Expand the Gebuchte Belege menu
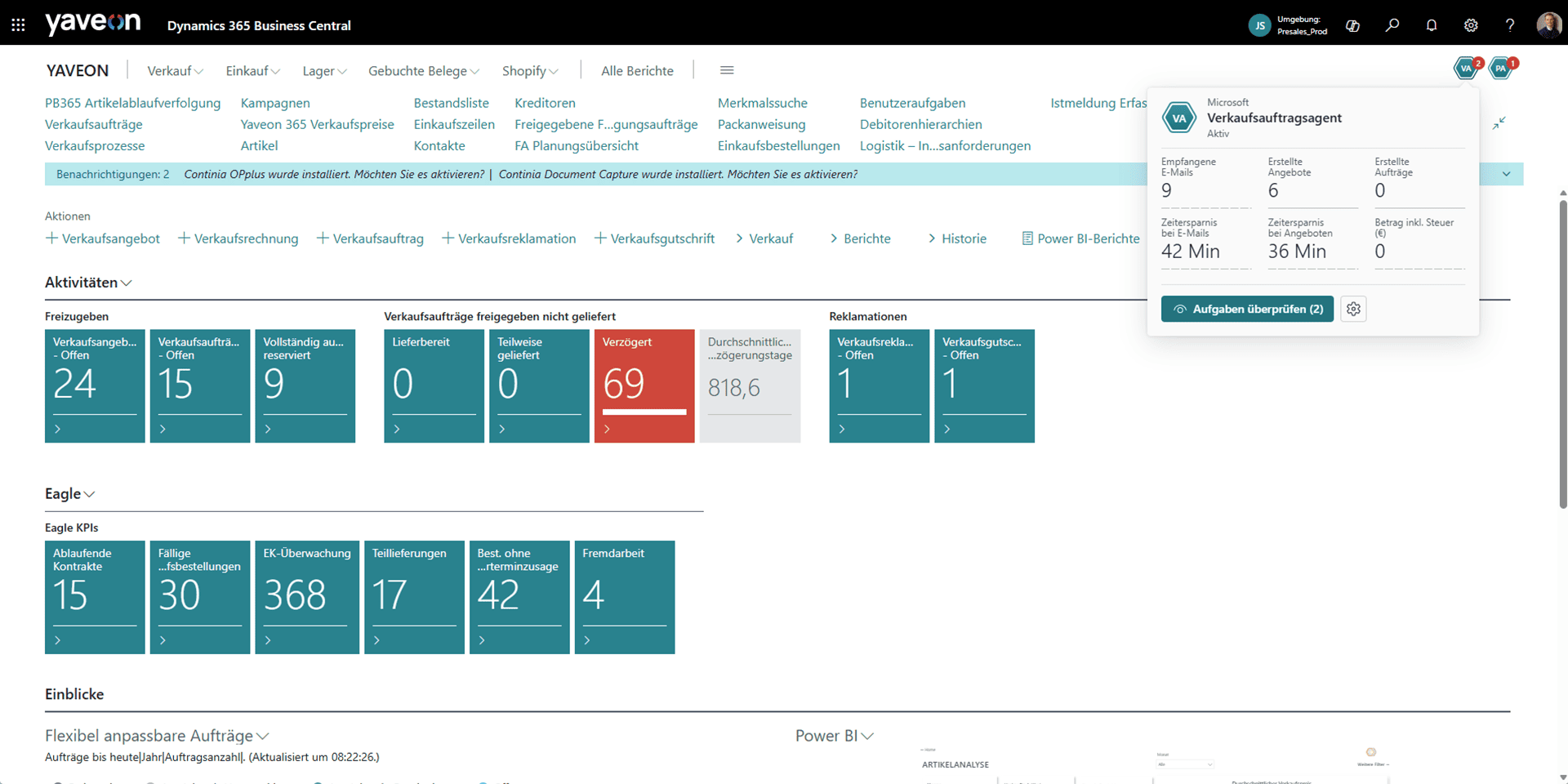Screen dimensions: 1568x784 (x=424, y=71)
